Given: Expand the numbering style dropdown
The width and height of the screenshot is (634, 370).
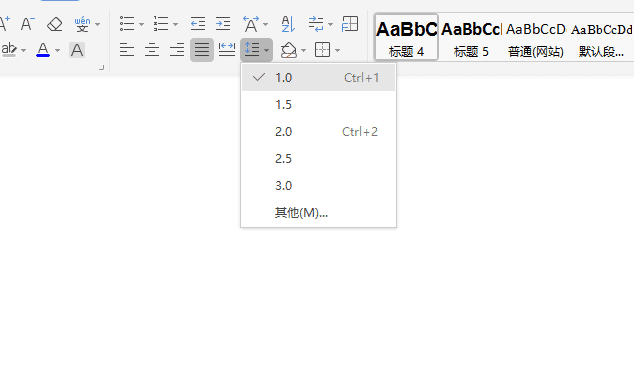Looking at the screenshot, I should (x=175, y=25).
